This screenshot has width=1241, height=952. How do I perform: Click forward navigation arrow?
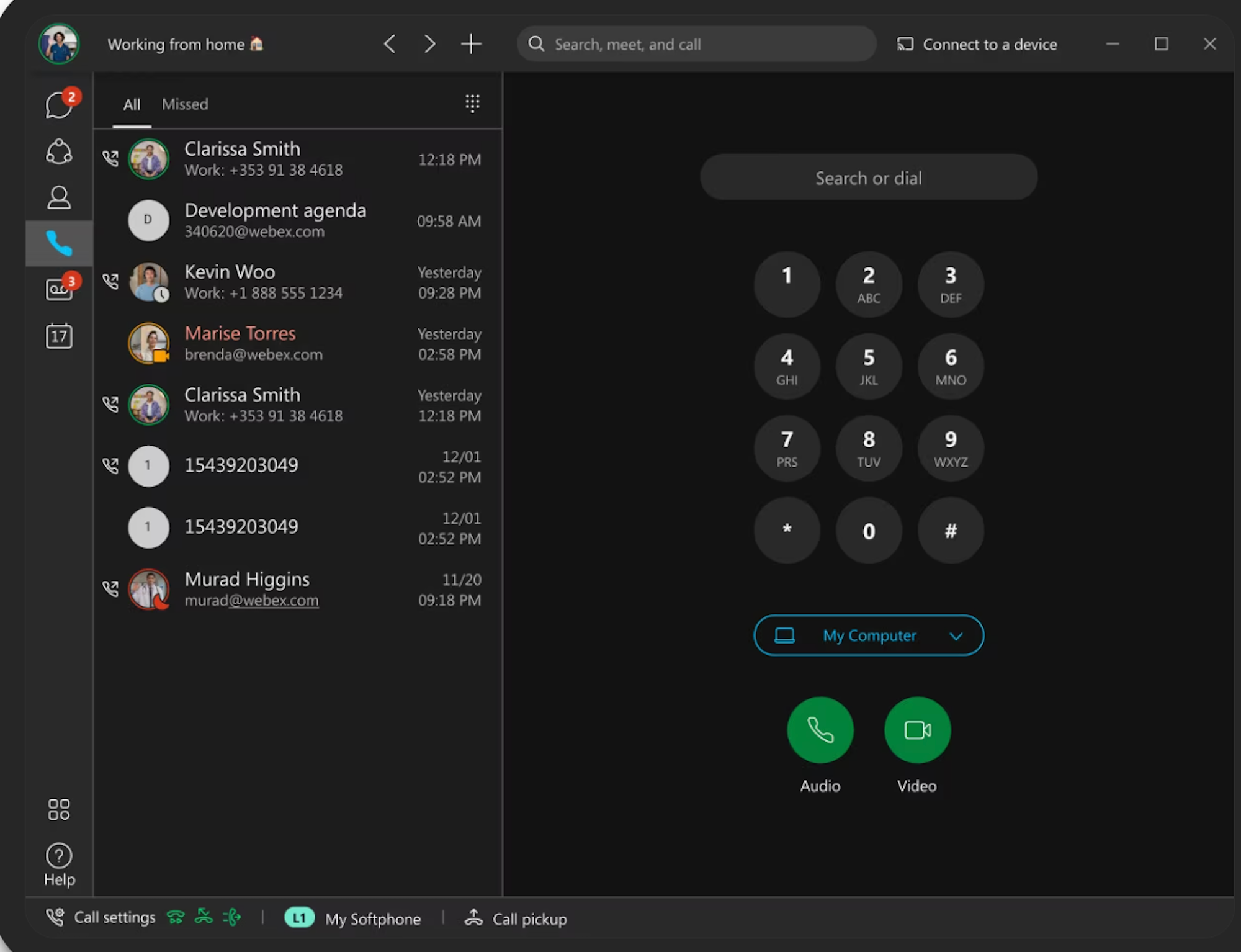(x=428, y=44)
